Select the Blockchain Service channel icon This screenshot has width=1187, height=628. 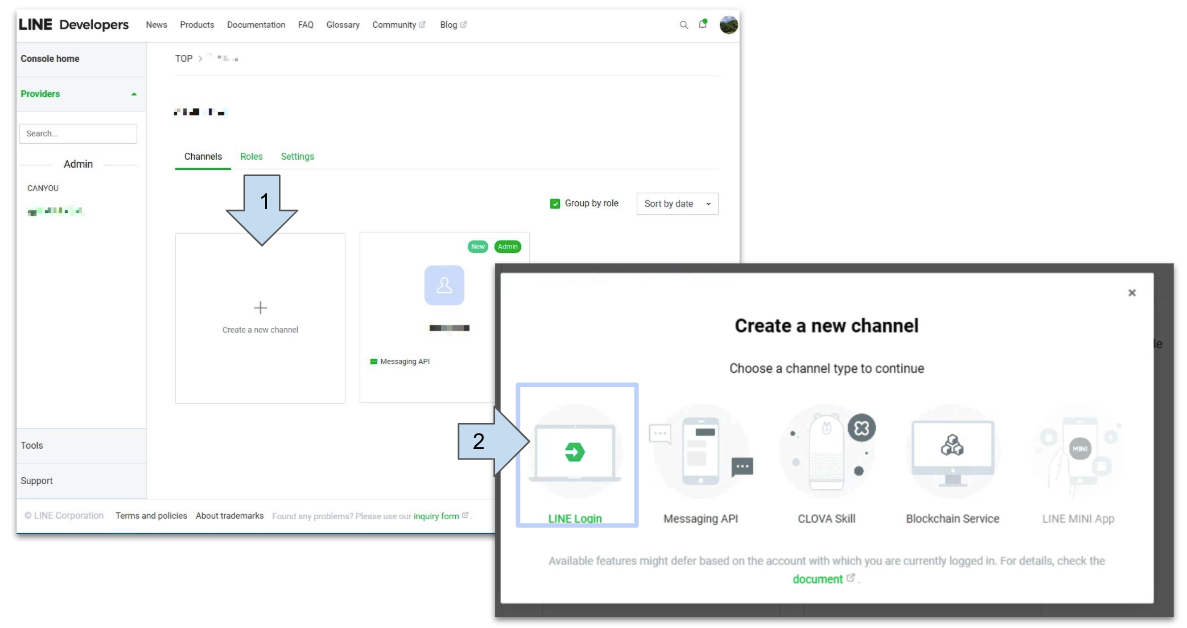coord(952,452)
